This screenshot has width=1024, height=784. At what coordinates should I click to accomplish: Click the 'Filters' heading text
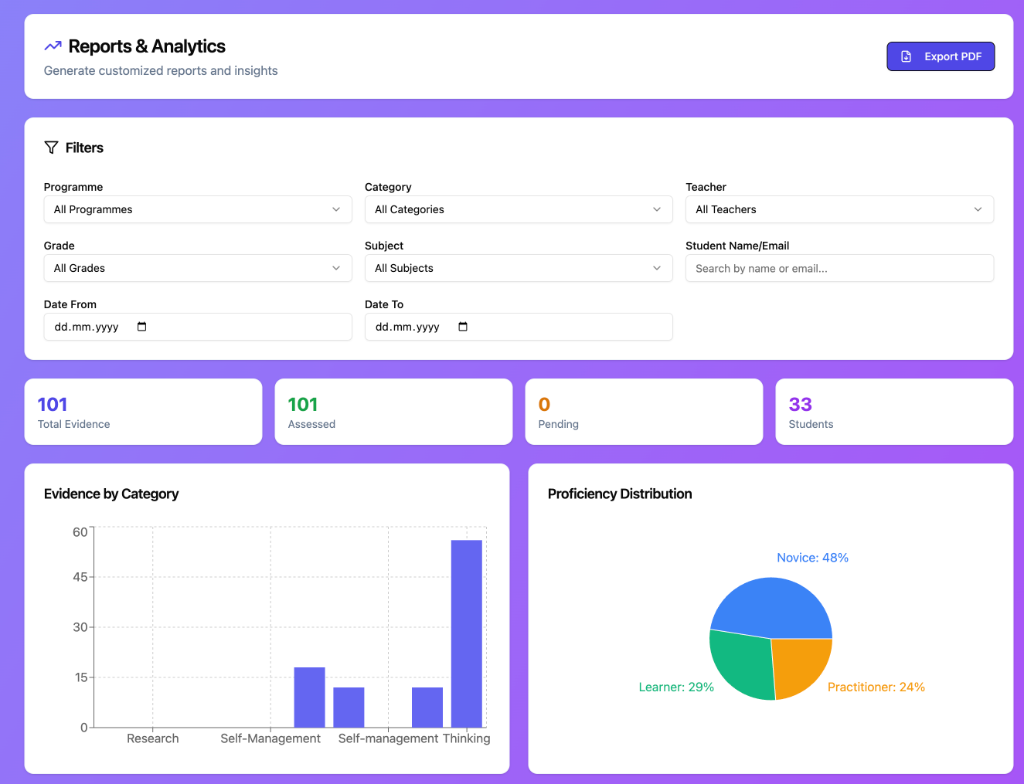tap(84, 148)
